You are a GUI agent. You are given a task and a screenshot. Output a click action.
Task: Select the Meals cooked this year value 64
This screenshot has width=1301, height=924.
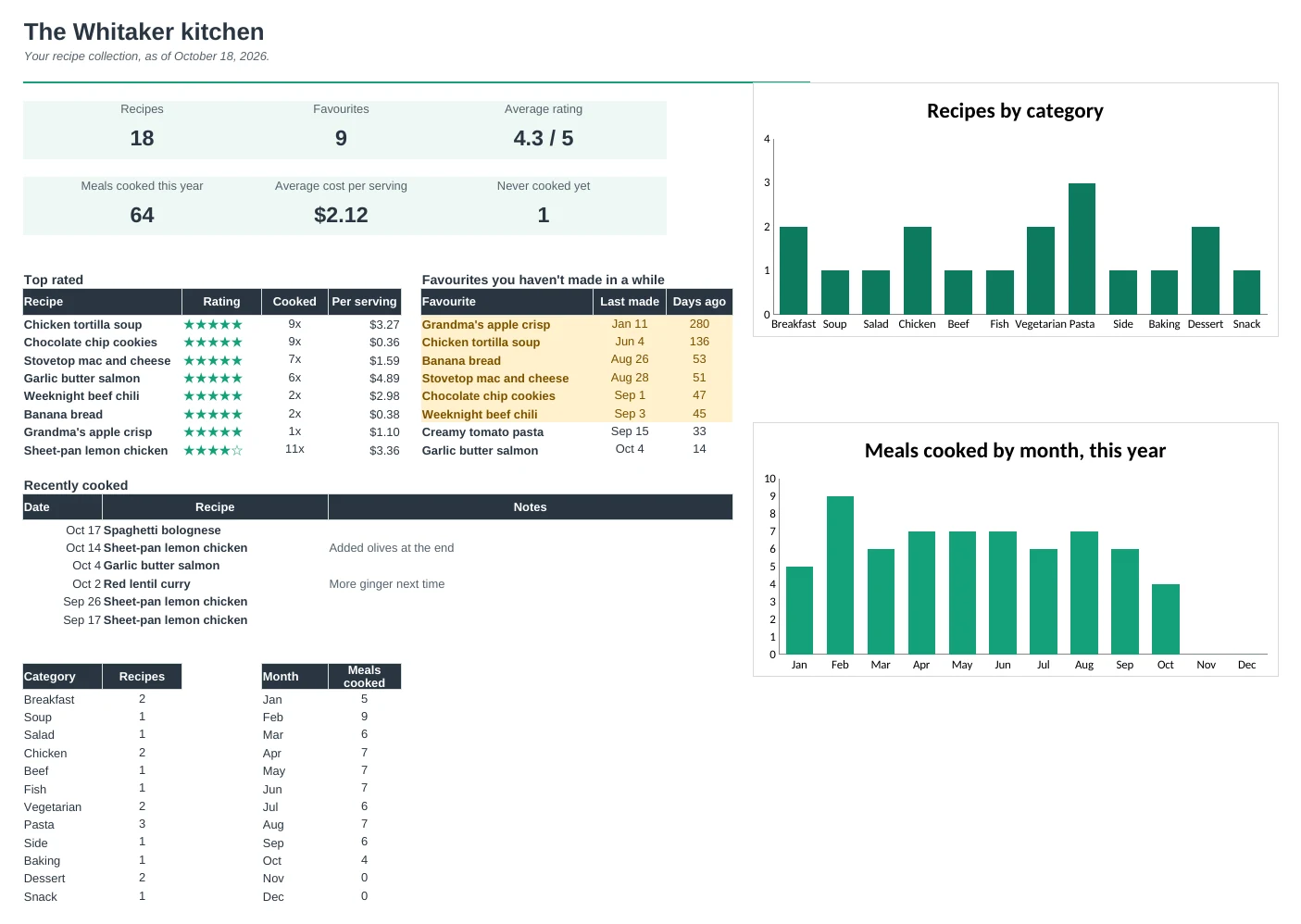142,216
